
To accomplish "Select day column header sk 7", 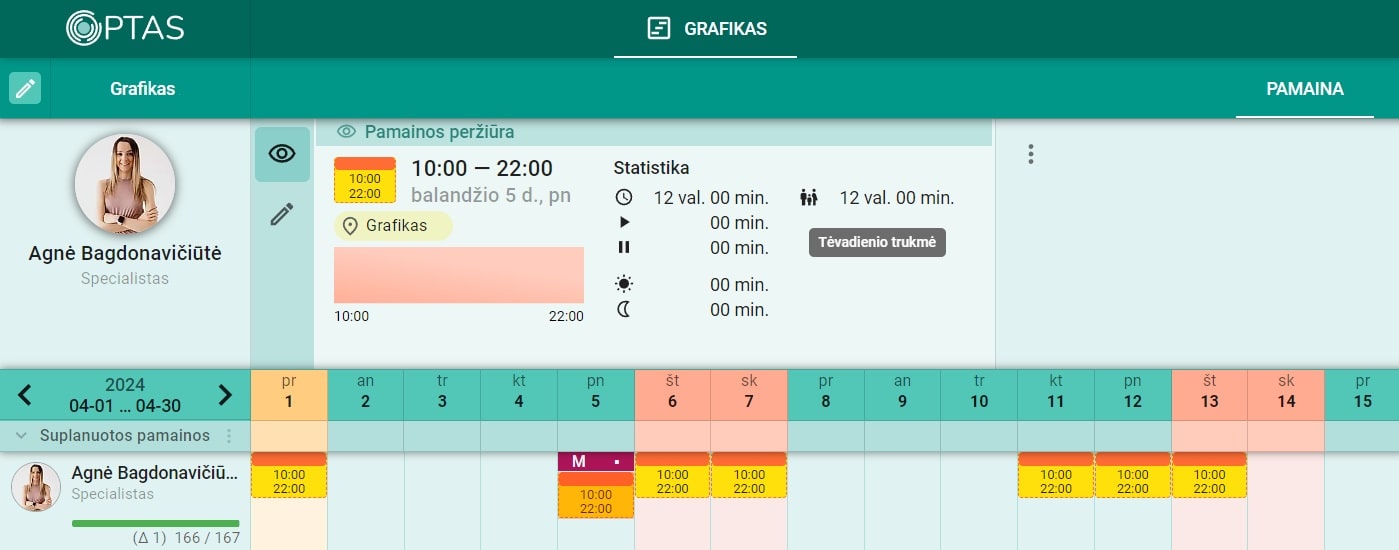I will tap(749, 394).
